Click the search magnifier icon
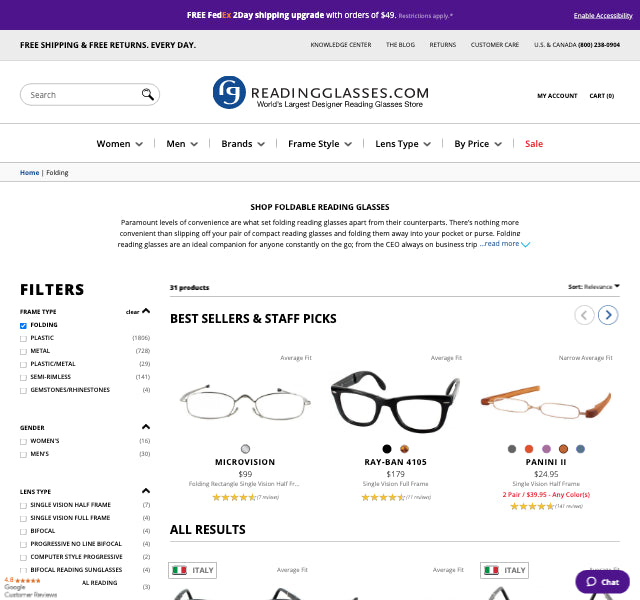The image size is (640, 600). pos(148,94)
